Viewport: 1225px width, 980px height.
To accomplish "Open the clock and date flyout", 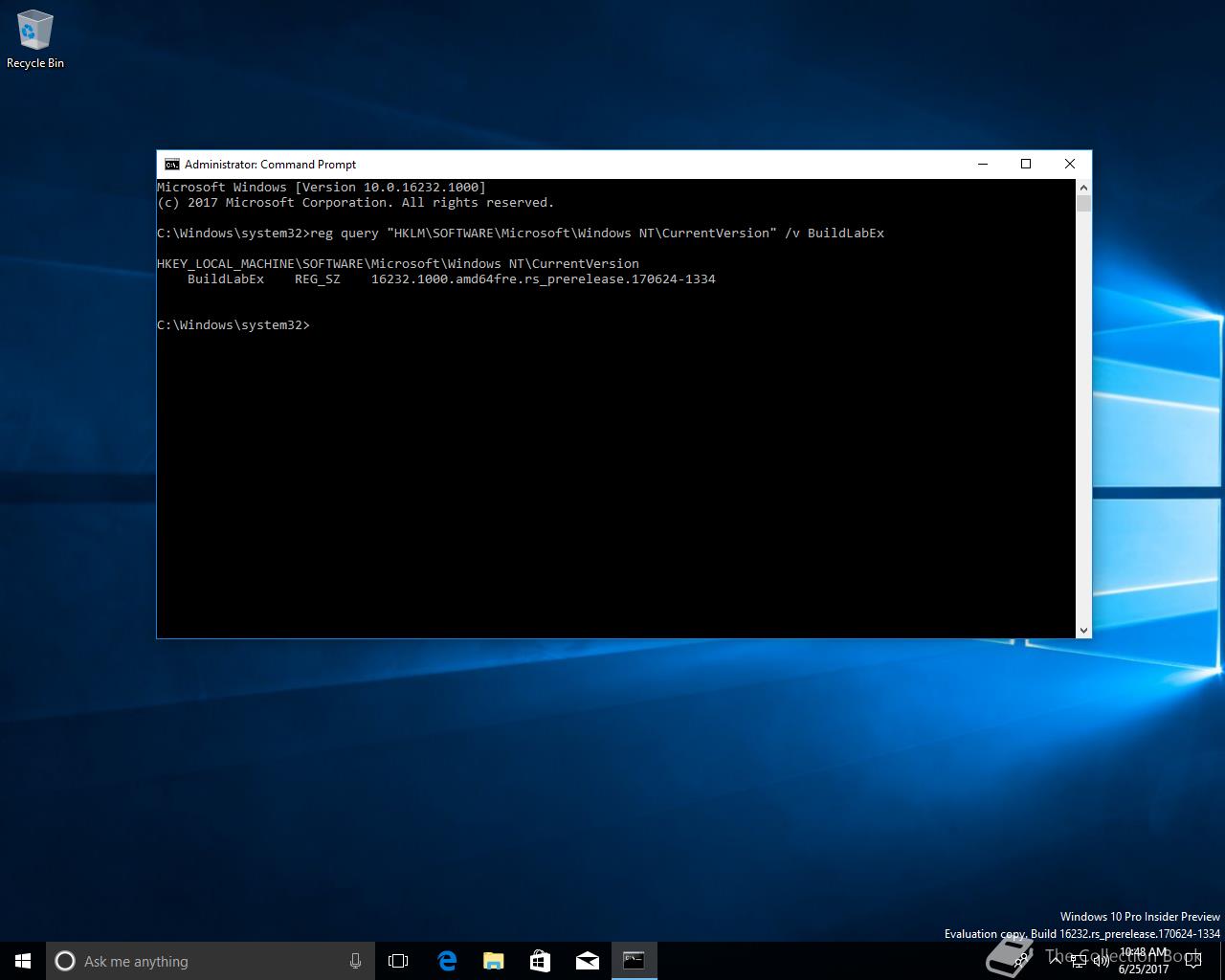I will (1144, 961).
